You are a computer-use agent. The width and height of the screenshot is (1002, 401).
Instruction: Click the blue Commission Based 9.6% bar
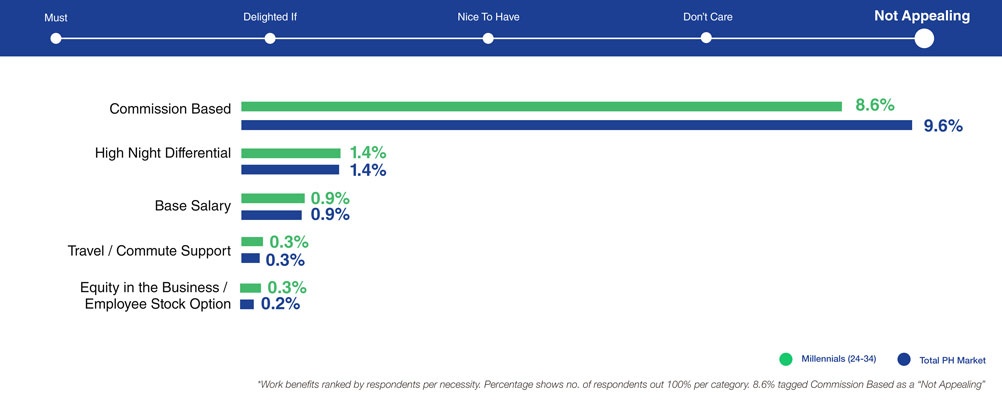(576, 125)
